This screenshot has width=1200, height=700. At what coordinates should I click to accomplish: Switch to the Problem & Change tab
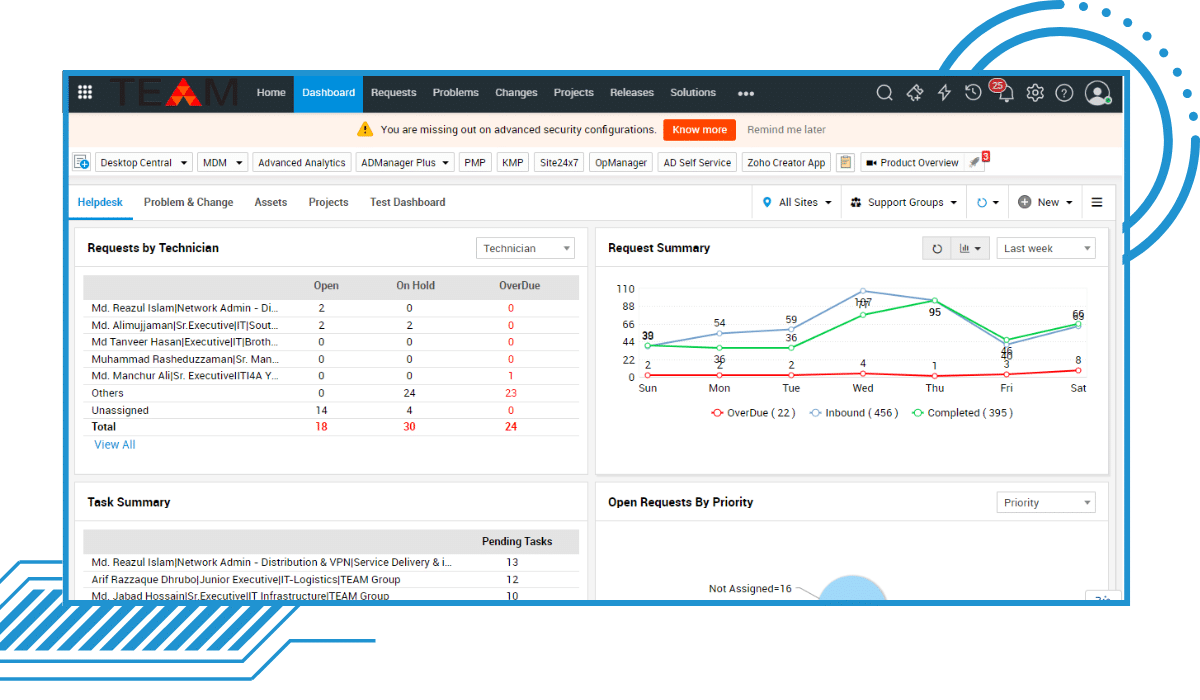point(188,201)
